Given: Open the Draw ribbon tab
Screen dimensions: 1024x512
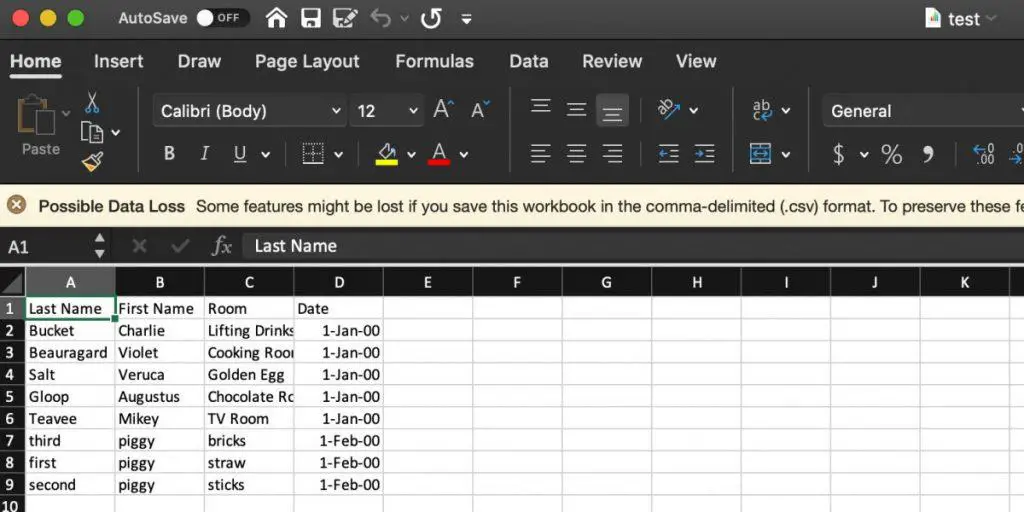Looking at the screenshot, I should click(x=199, y=61).
